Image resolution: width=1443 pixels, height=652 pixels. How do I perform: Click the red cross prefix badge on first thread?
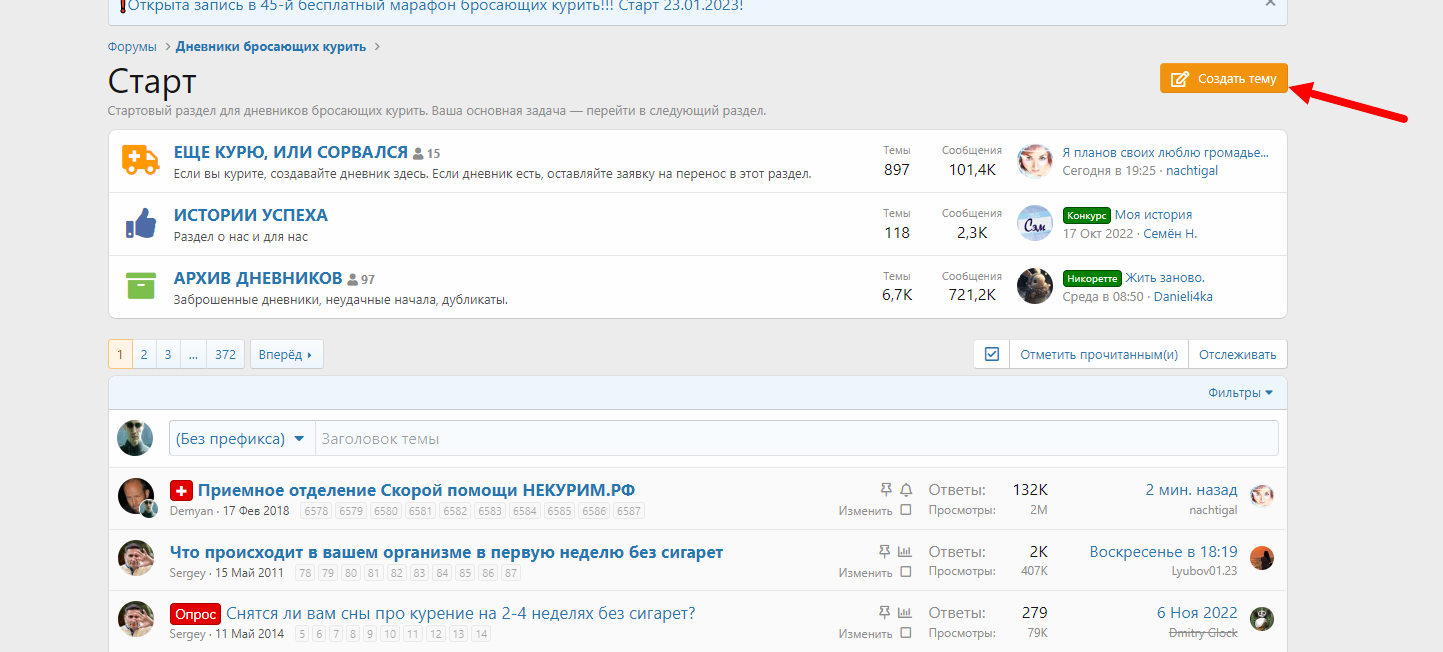[x=181, y=490]
